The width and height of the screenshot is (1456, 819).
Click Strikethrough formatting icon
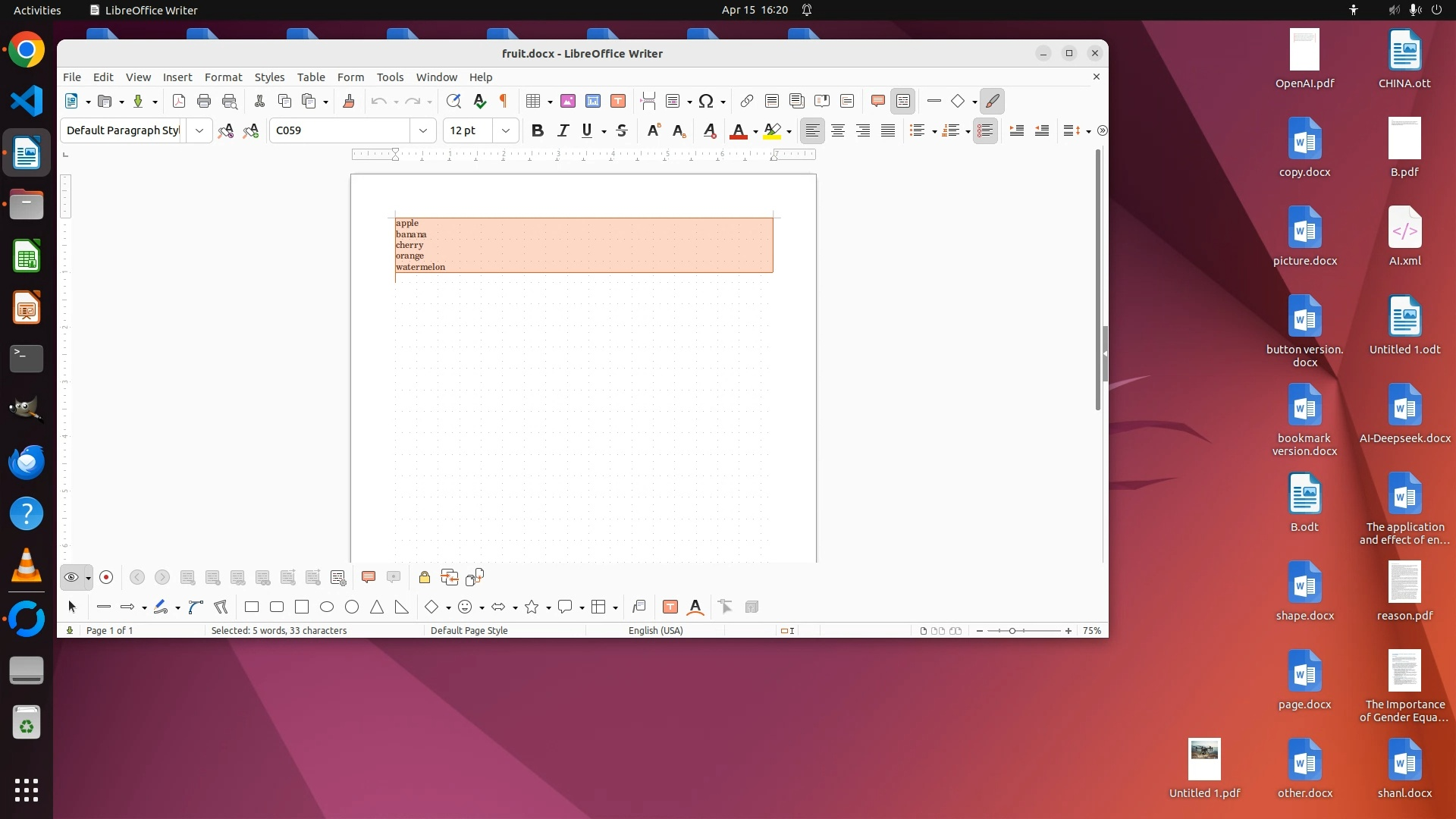coord(622,130)
